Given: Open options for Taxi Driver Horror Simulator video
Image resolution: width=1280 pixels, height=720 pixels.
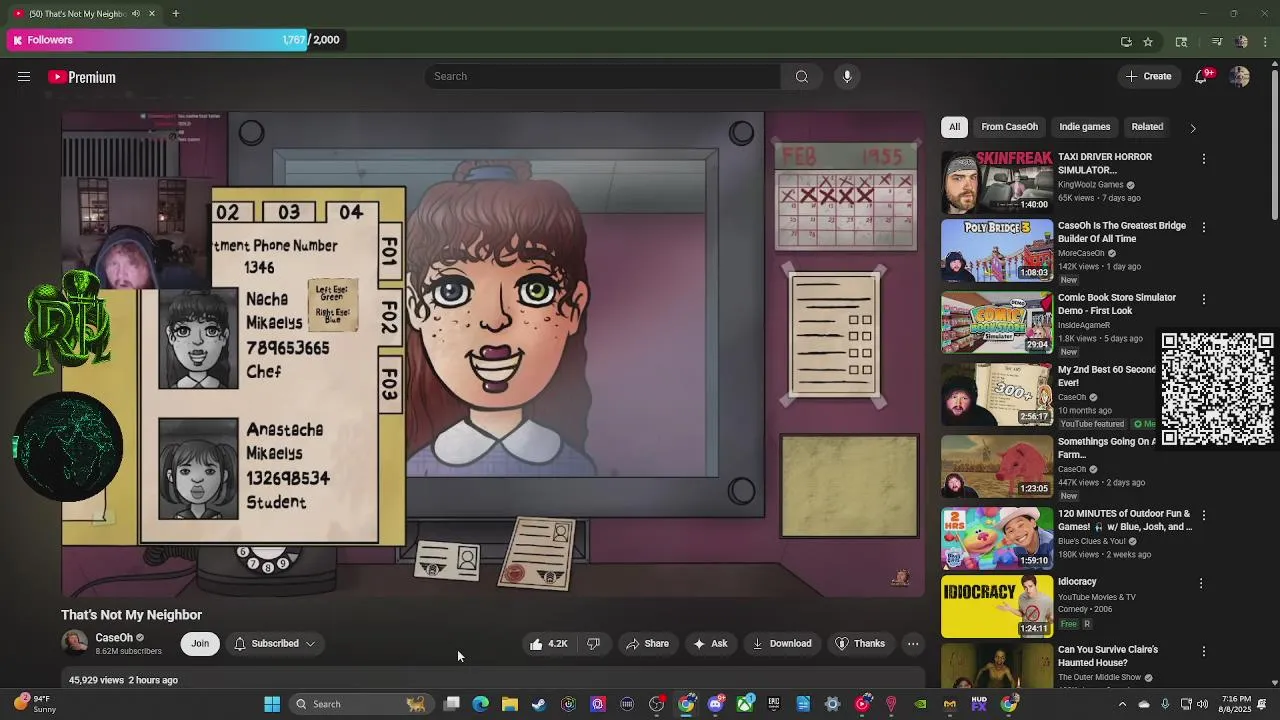Looking at the screenshot, I should (x=1204, y=159).
